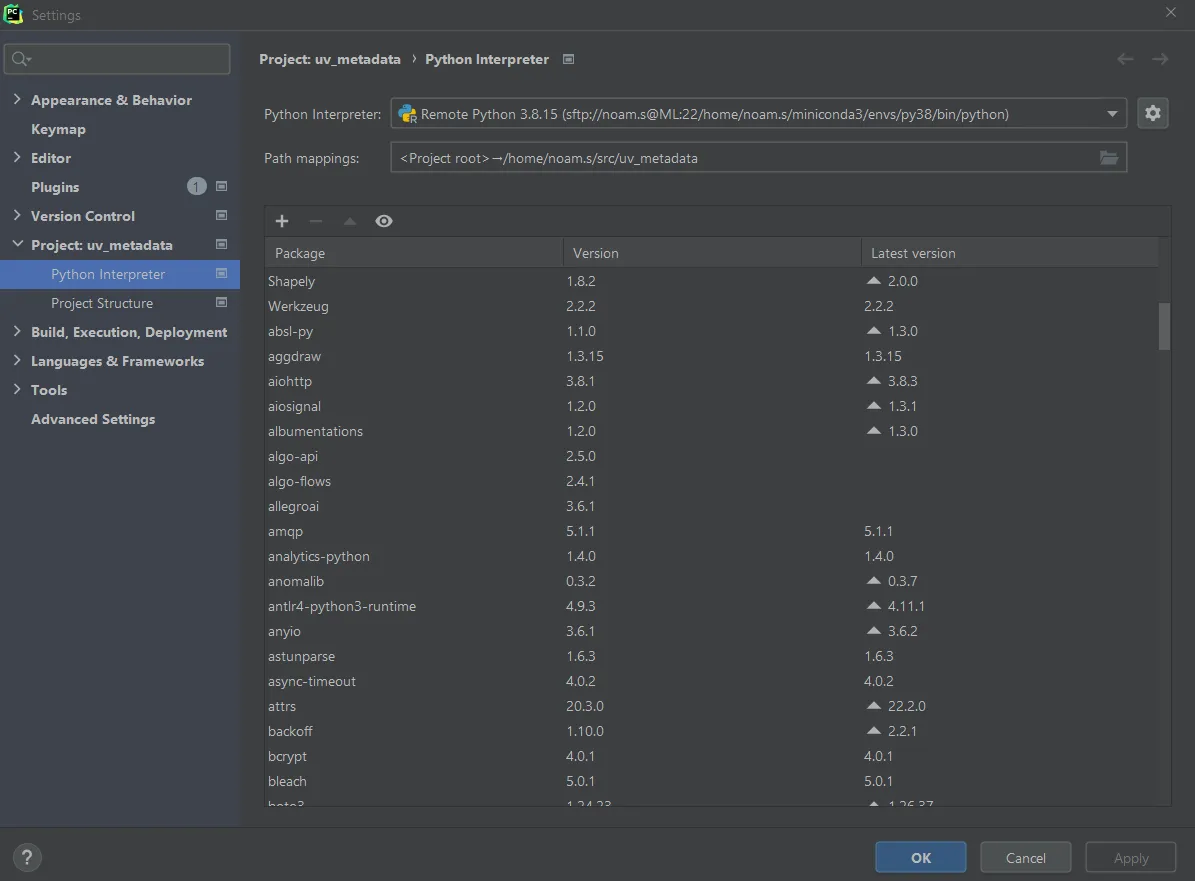This screenshot has width=1195, height=881.
Task: Click the upgrade package arrow icon
Action: (350, 221)
